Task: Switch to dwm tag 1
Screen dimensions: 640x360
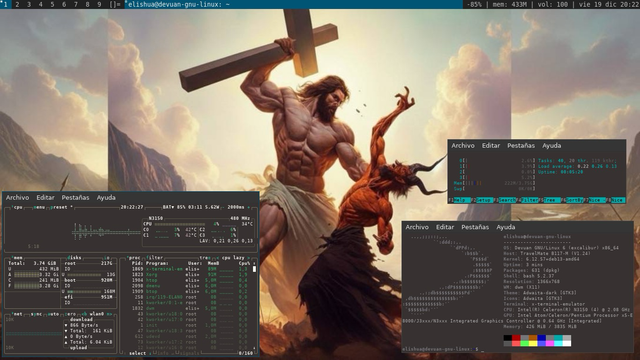Action: [x=5, y=4]
